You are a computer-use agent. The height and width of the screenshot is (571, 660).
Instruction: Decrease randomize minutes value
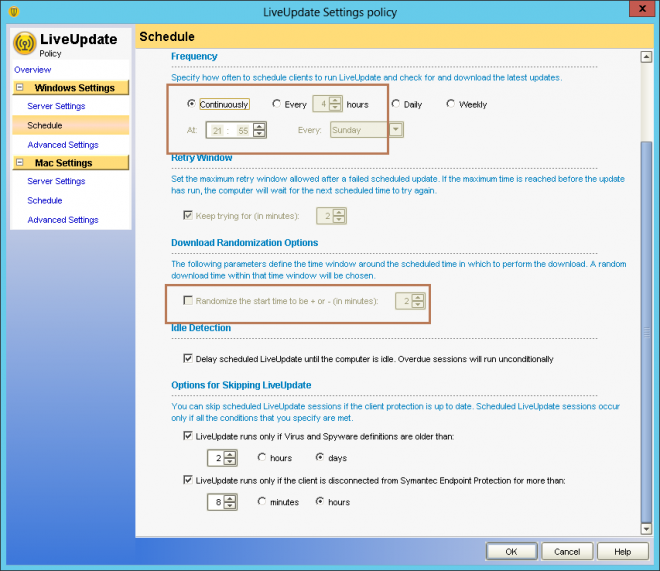tap(418, 304)
